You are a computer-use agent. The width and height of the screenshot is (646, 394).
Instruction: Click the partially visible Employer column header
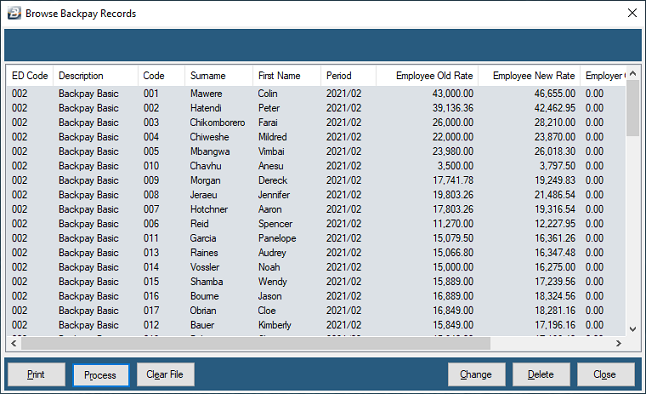click(604, 76)
